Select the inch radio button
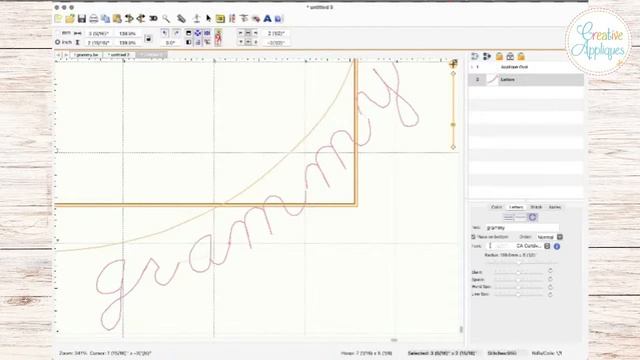Image resolution: width=640 pixels, height=360 pixels. (58, 42)
